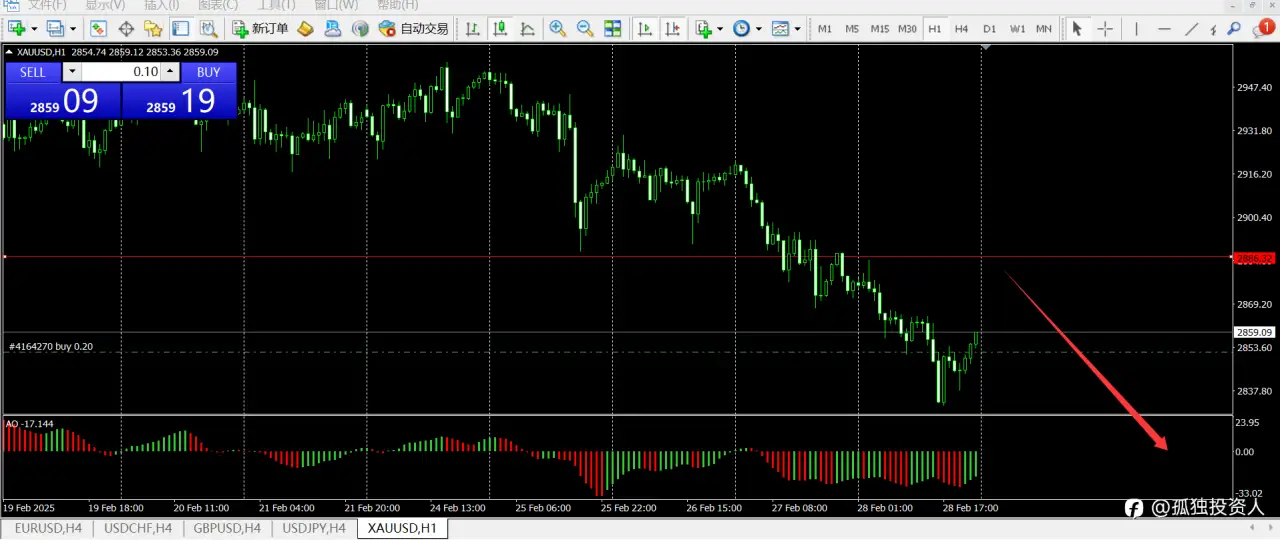Expand the templates dropdown arrow
The image size is (1280, 540).
click(797, 29)
